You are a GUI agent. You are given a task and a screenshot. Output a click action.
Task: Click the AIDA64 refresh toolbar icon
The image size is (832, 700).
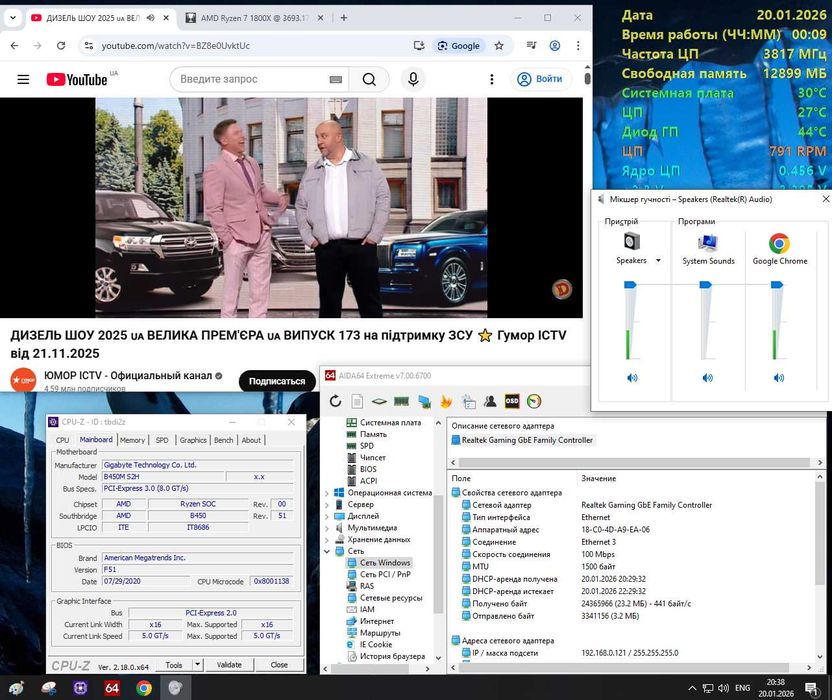[335, 401]
